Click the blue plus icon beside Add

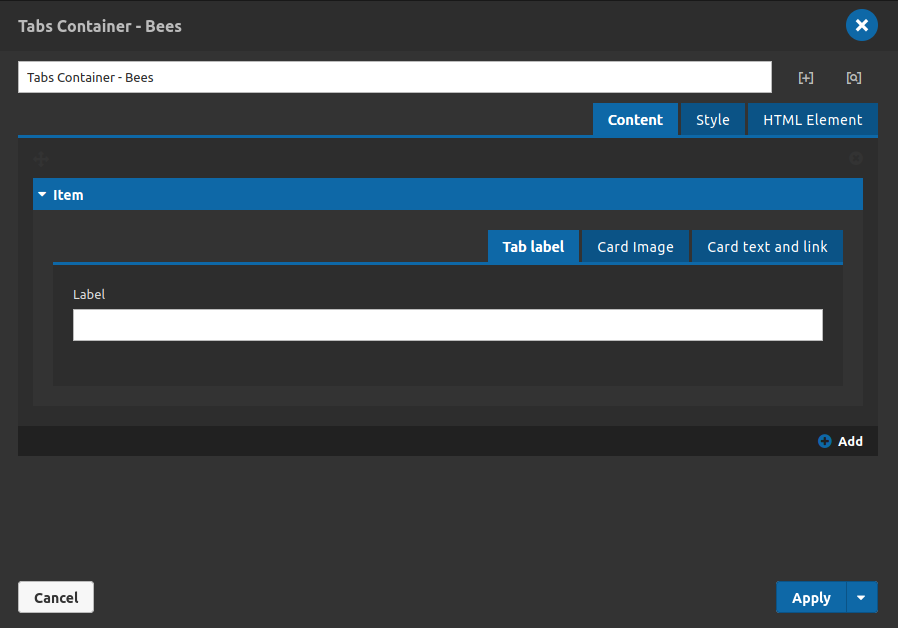click(x=825, y=441)
